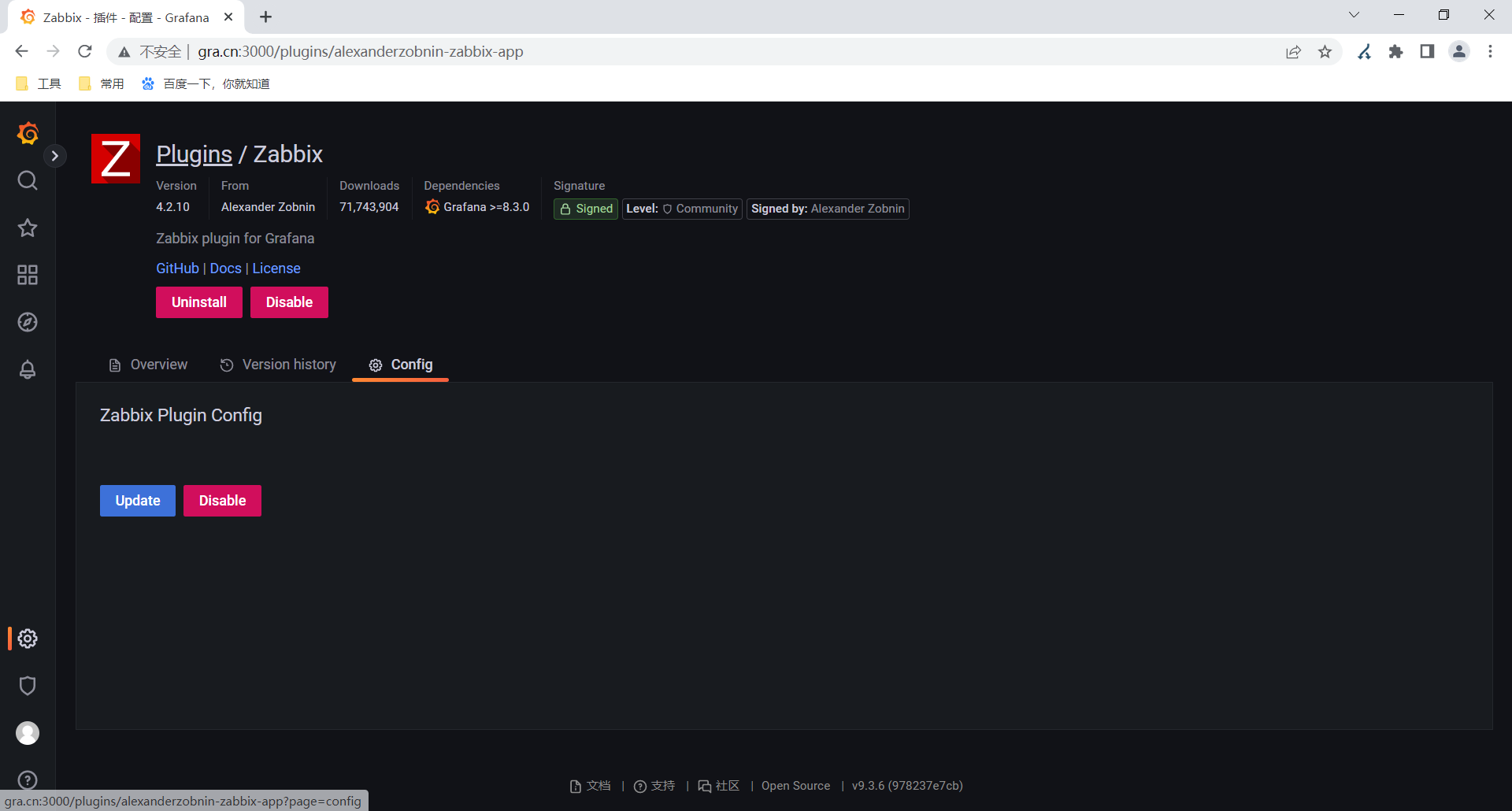Open the 工具 bookmarks folder
This screenshot has width=1512, height=811.
39,83
